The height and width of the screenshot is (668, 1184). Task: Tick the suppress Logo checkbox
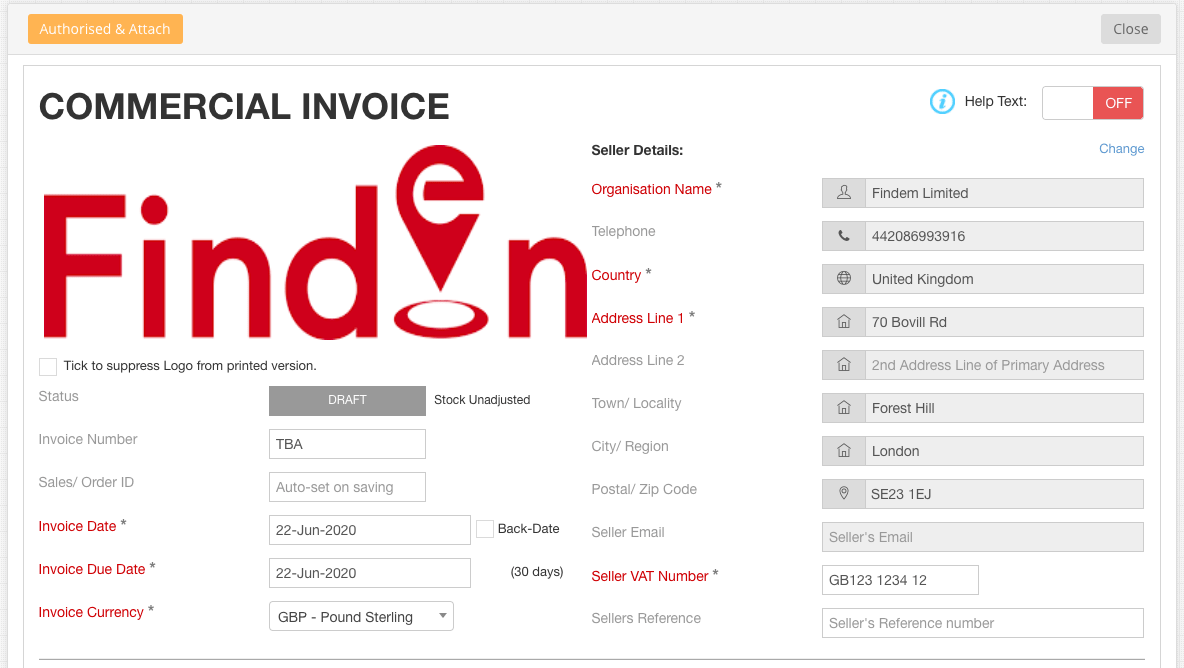48,367
